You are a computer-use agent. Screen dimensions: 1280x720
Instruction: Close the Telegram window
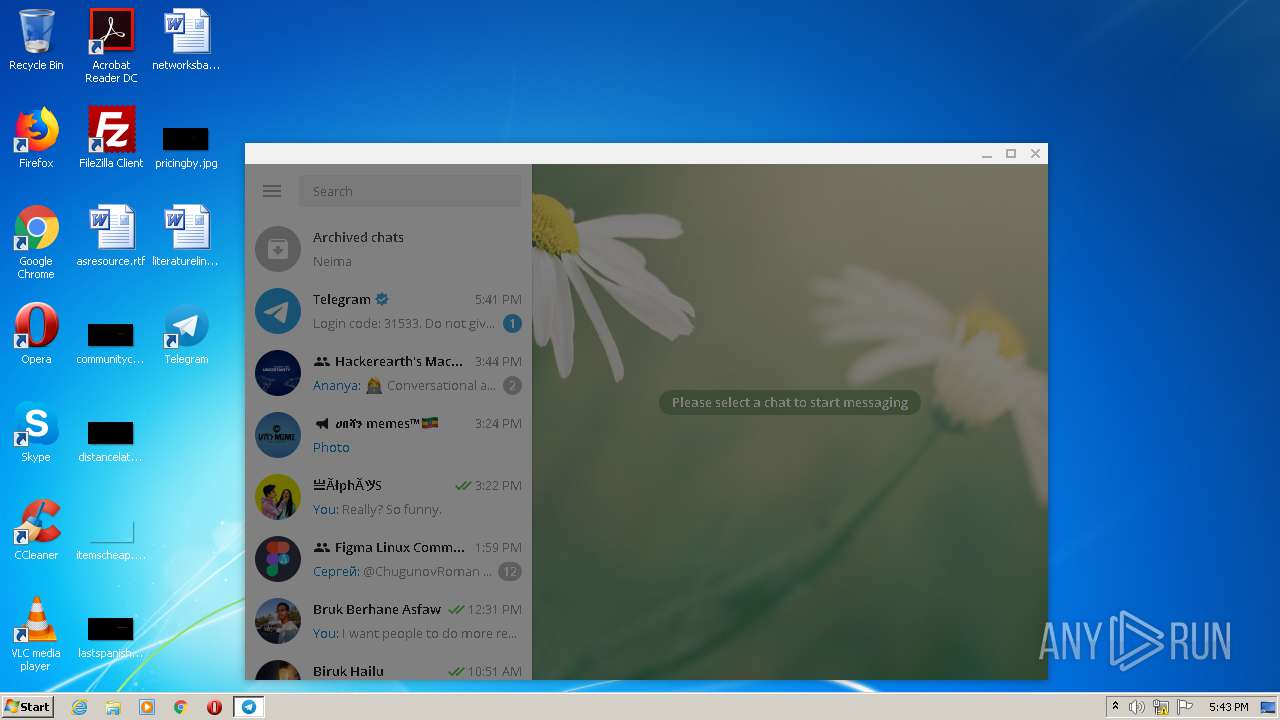[x=1035, y=153]
